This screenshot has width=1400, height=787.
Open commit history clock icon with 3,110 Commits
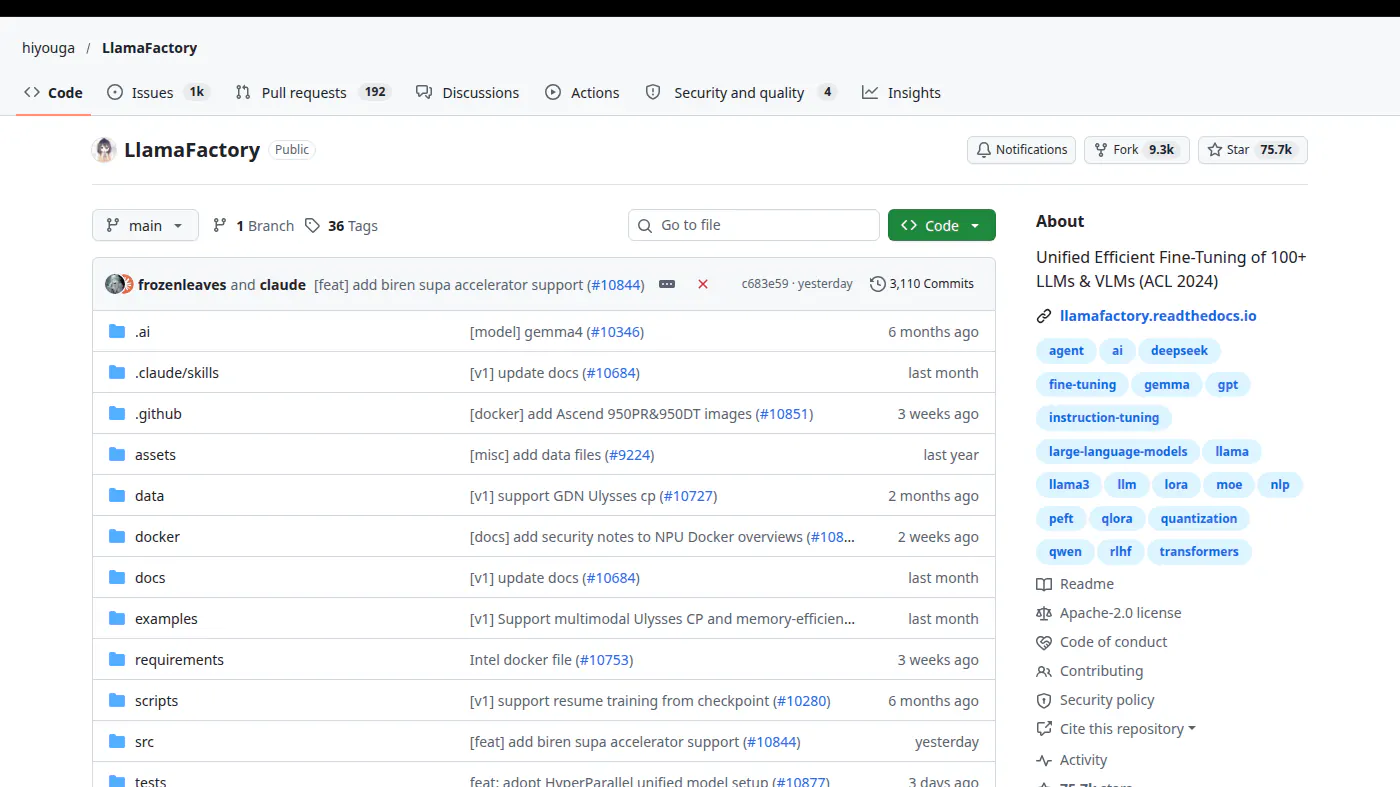point(877,284)
